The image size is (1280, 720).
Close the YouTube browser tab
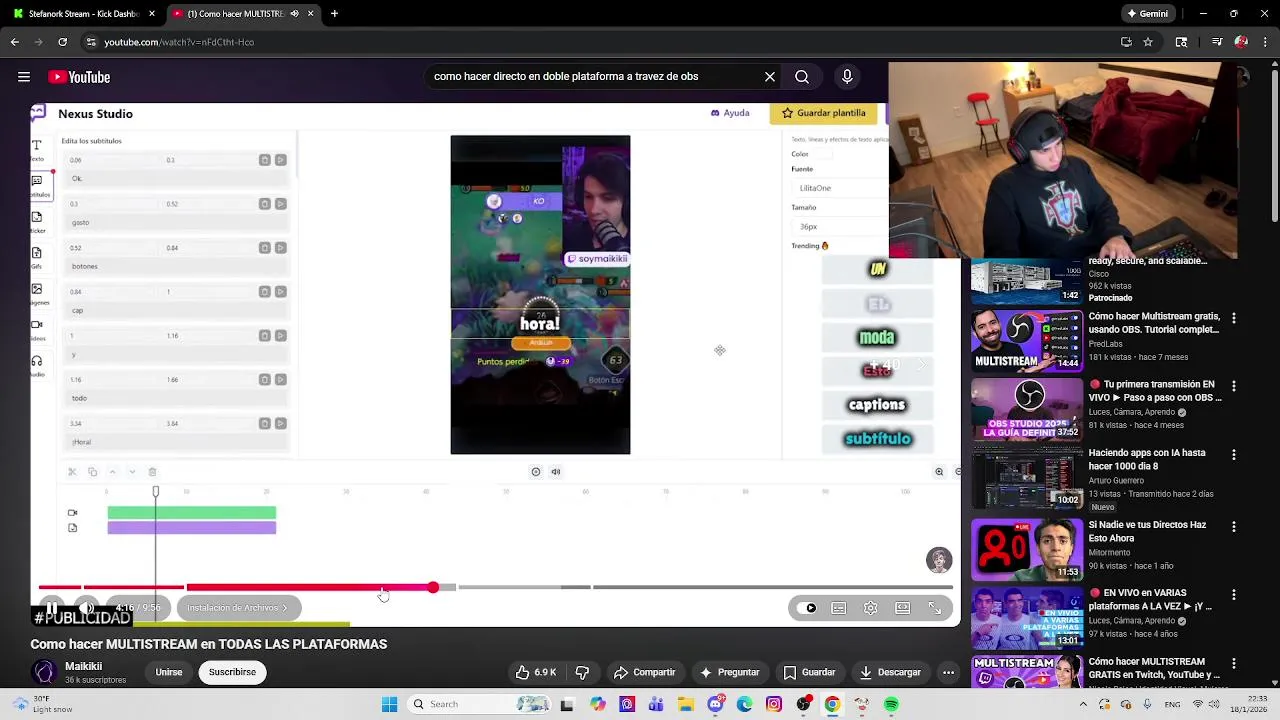[x=311, y=14]
